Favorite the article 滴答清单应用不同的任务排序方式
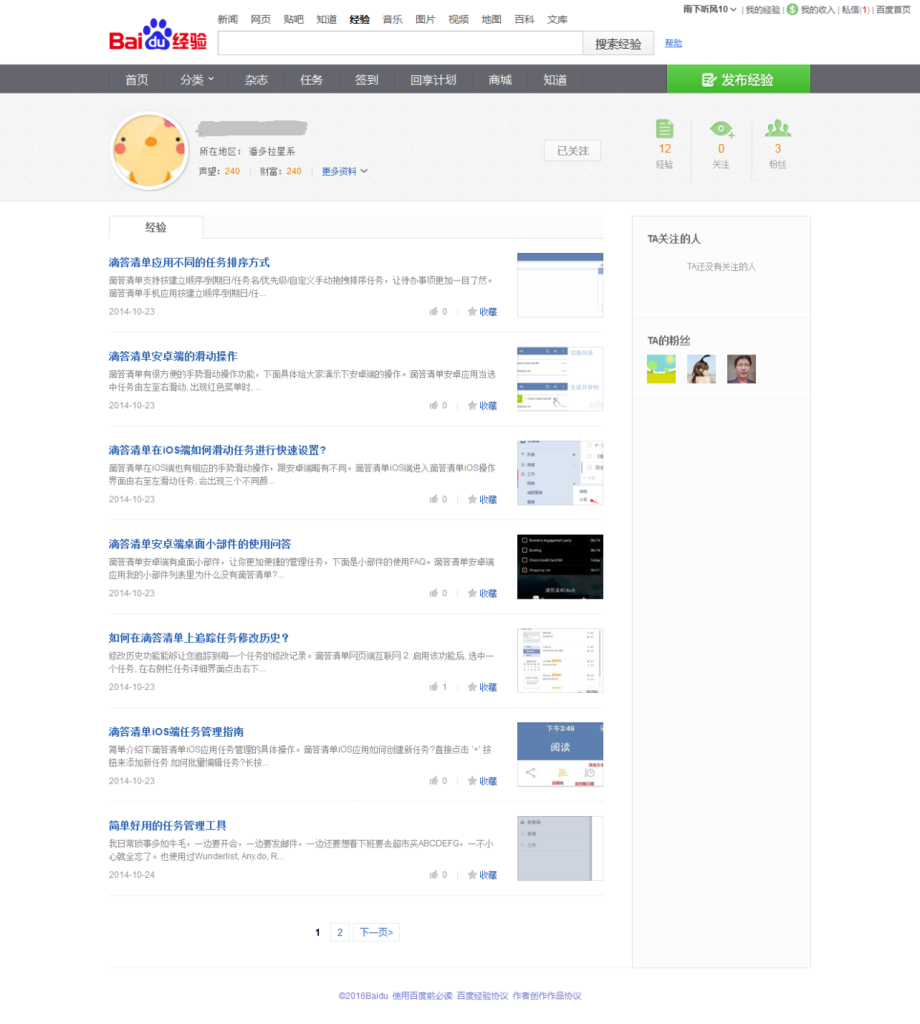Viewport: 920px width, 1024px height. click(483, 312)
